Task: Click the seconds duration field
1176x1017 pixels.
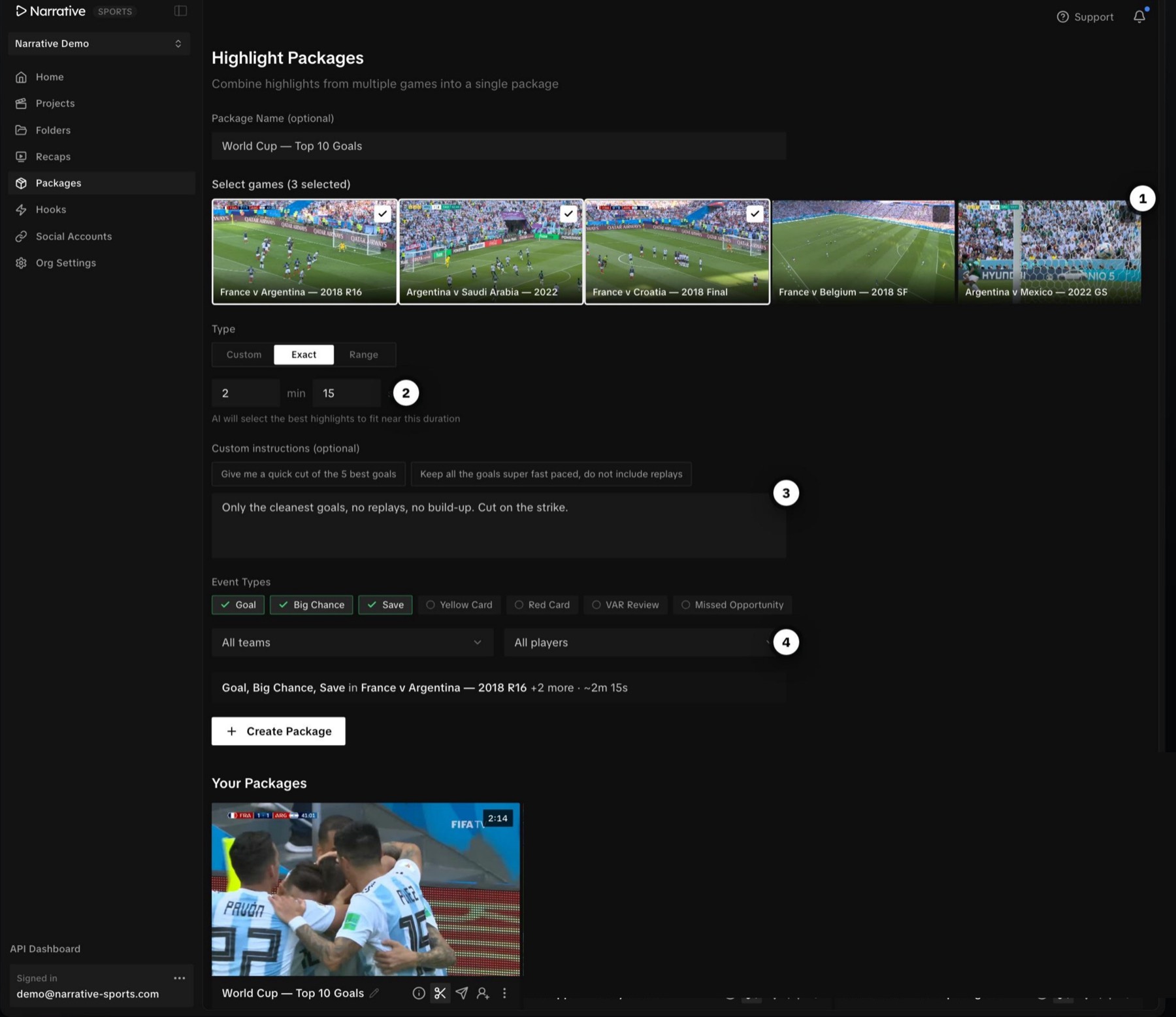Action: click(347, 393)
